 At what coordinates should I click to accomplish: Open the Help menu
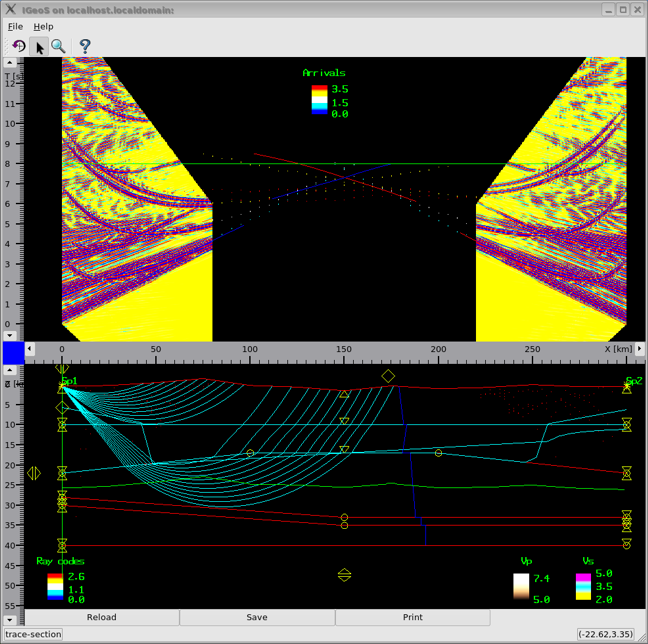pos(43,27)
